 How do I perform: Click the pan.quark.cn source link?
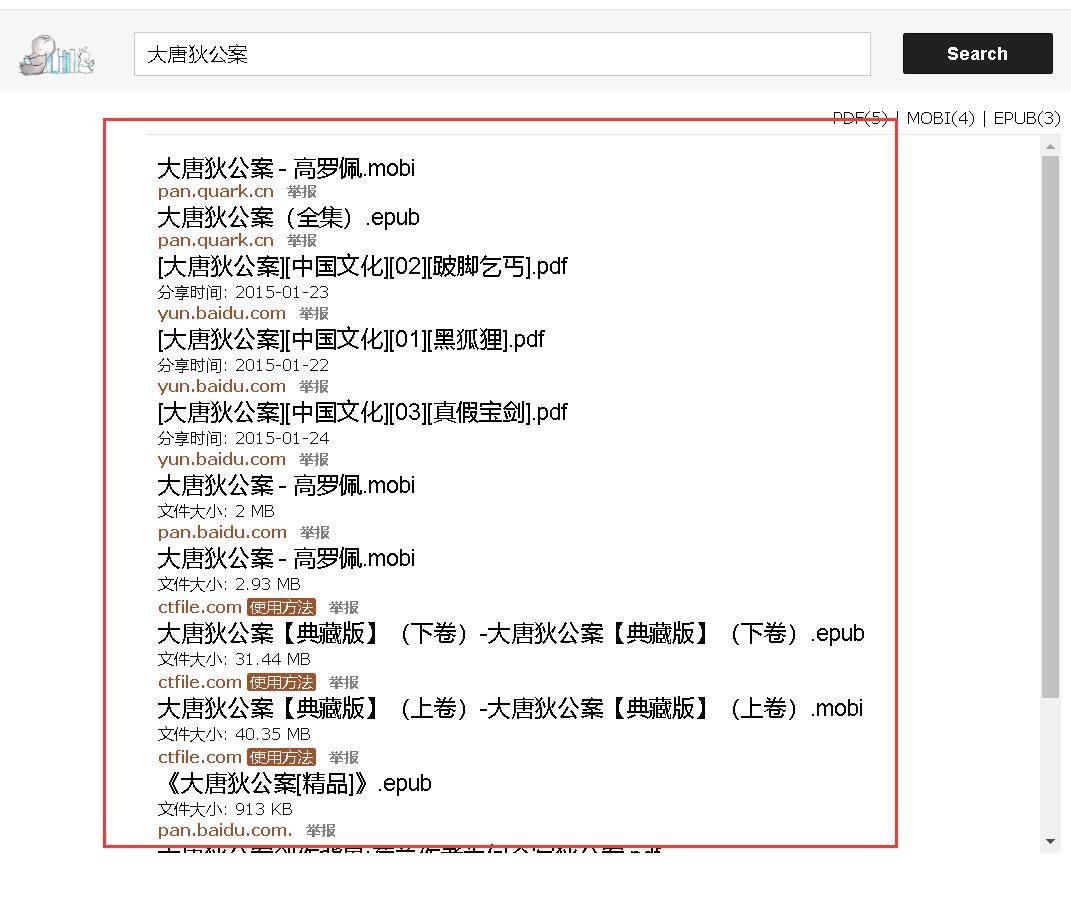coord(215,191)
